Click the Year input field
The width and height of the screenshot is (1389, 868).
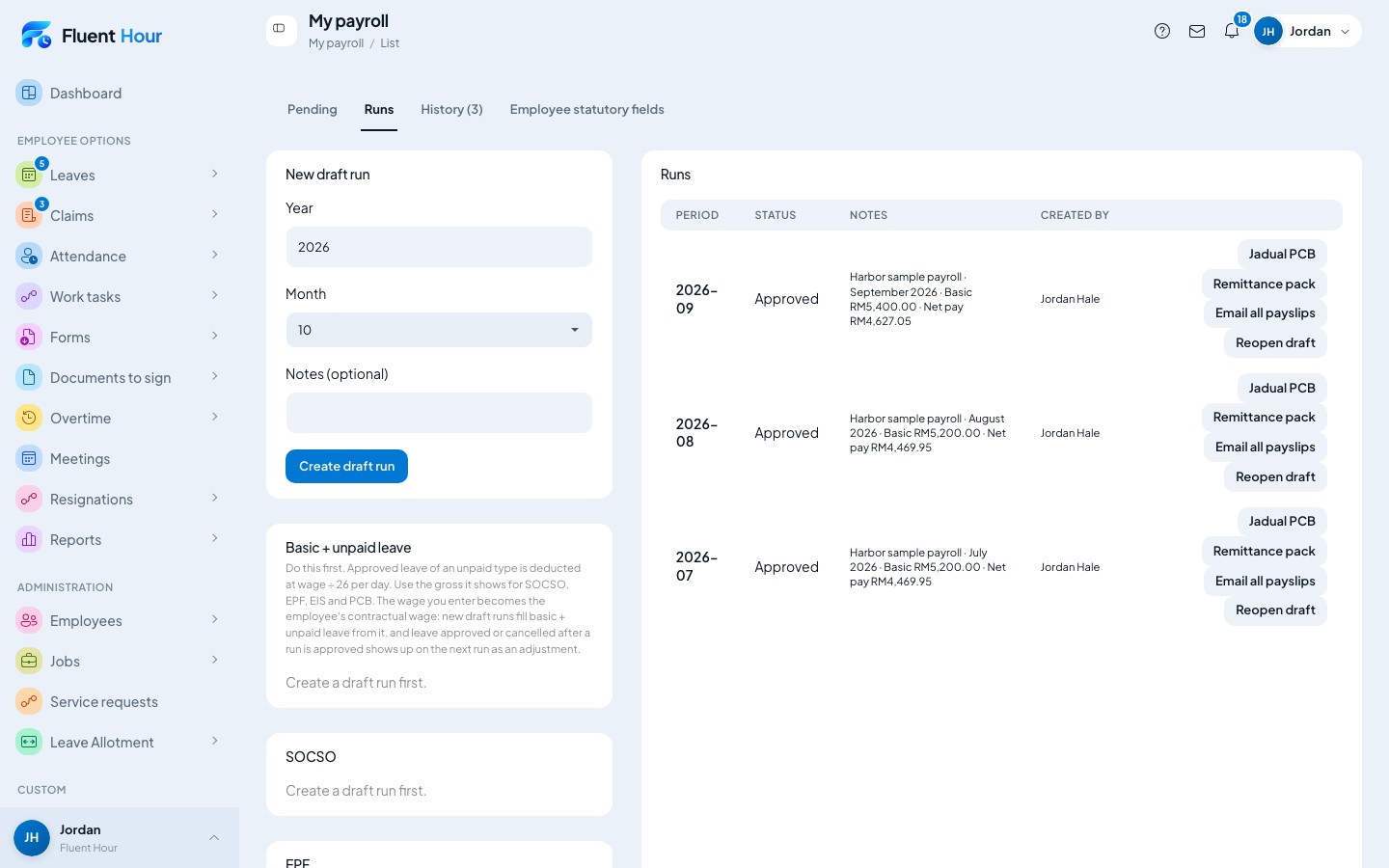click(x=439, y=247)
